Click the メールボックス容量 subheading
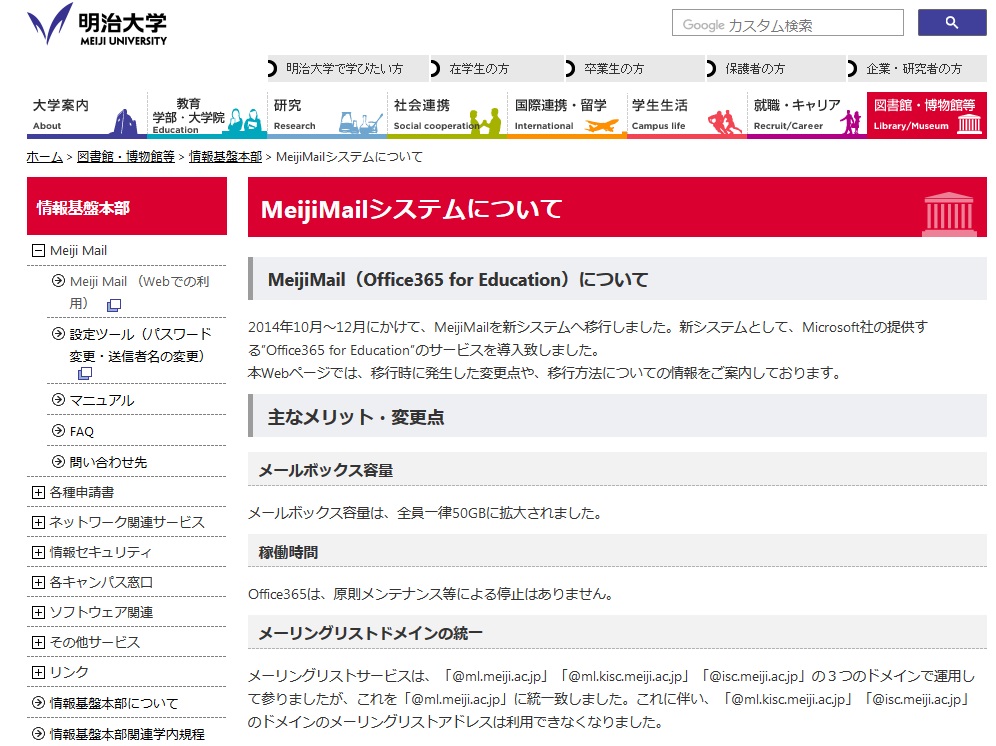This screenshot has width=996, height=746. [326, 470]
